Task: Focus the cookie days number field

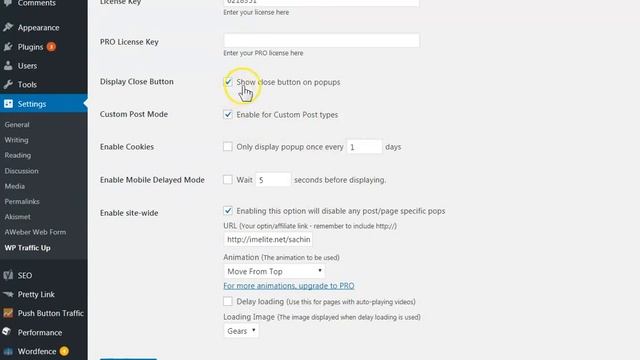Action: tap(364, 147)
